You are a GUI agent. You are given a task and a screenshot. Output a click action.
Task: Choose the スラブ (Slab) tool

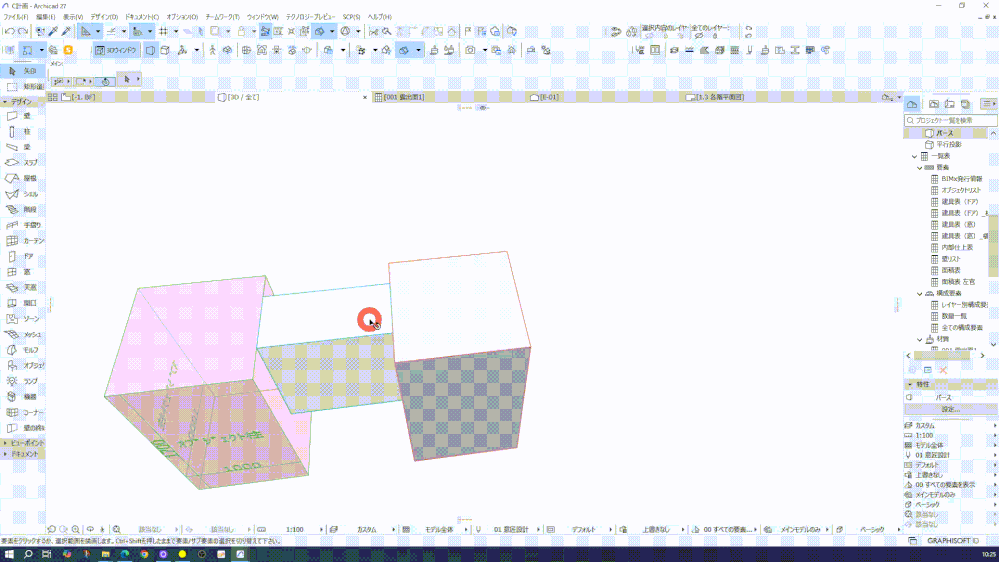(x=20, y=162)
